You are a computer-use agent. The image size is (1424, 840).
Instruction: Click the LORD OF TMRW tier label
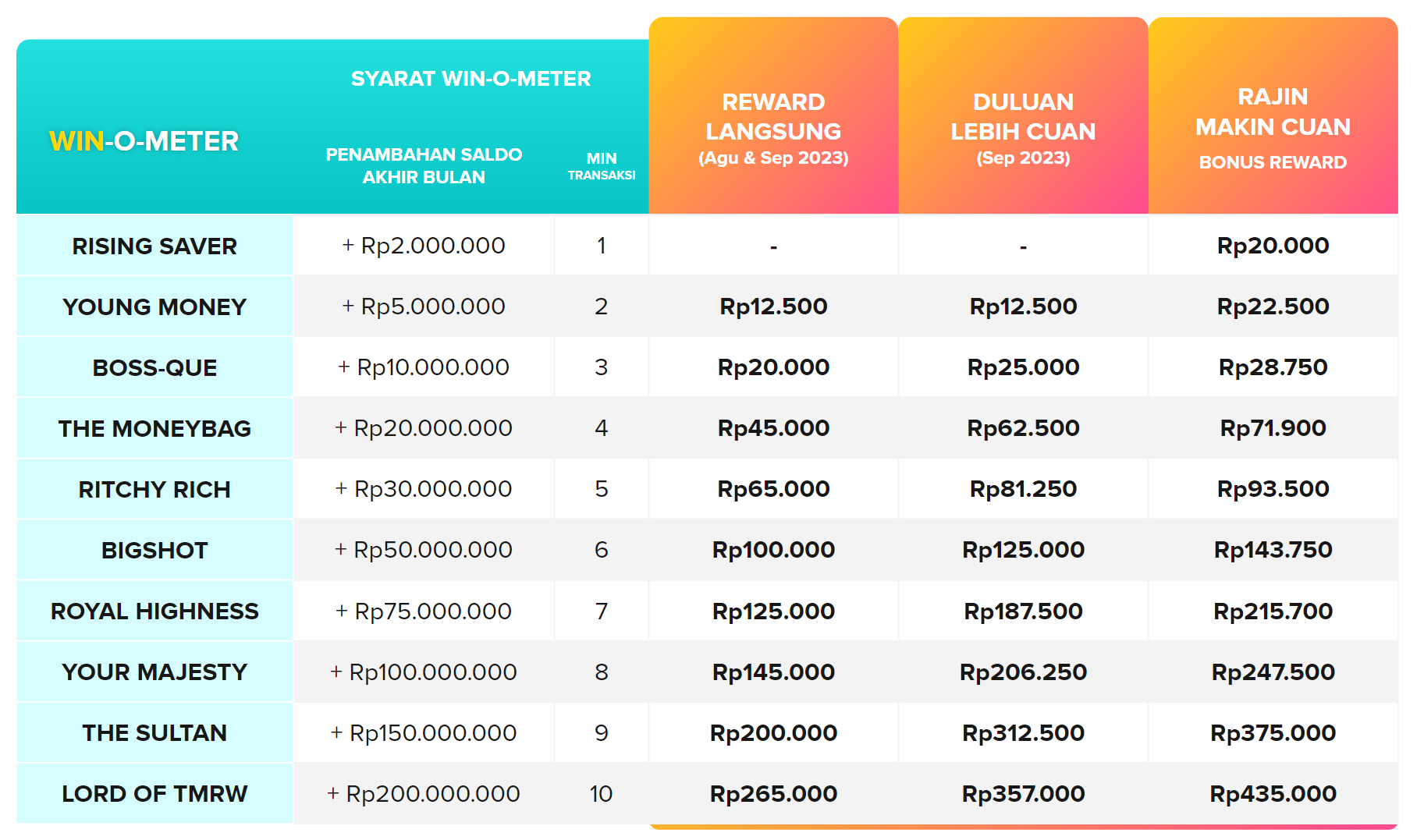[154, 793]
